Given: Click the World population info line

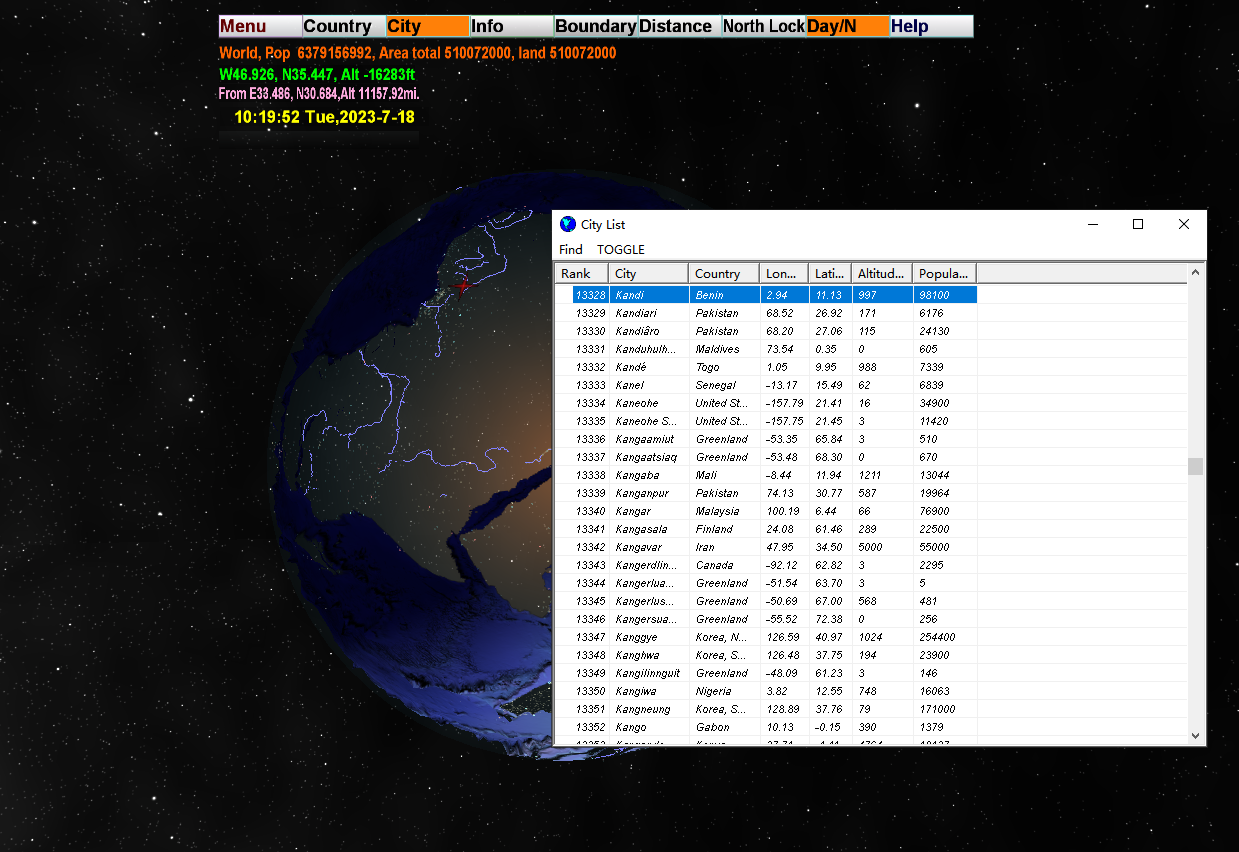Looking at the screenshot, I should click(x=418, y=53).
